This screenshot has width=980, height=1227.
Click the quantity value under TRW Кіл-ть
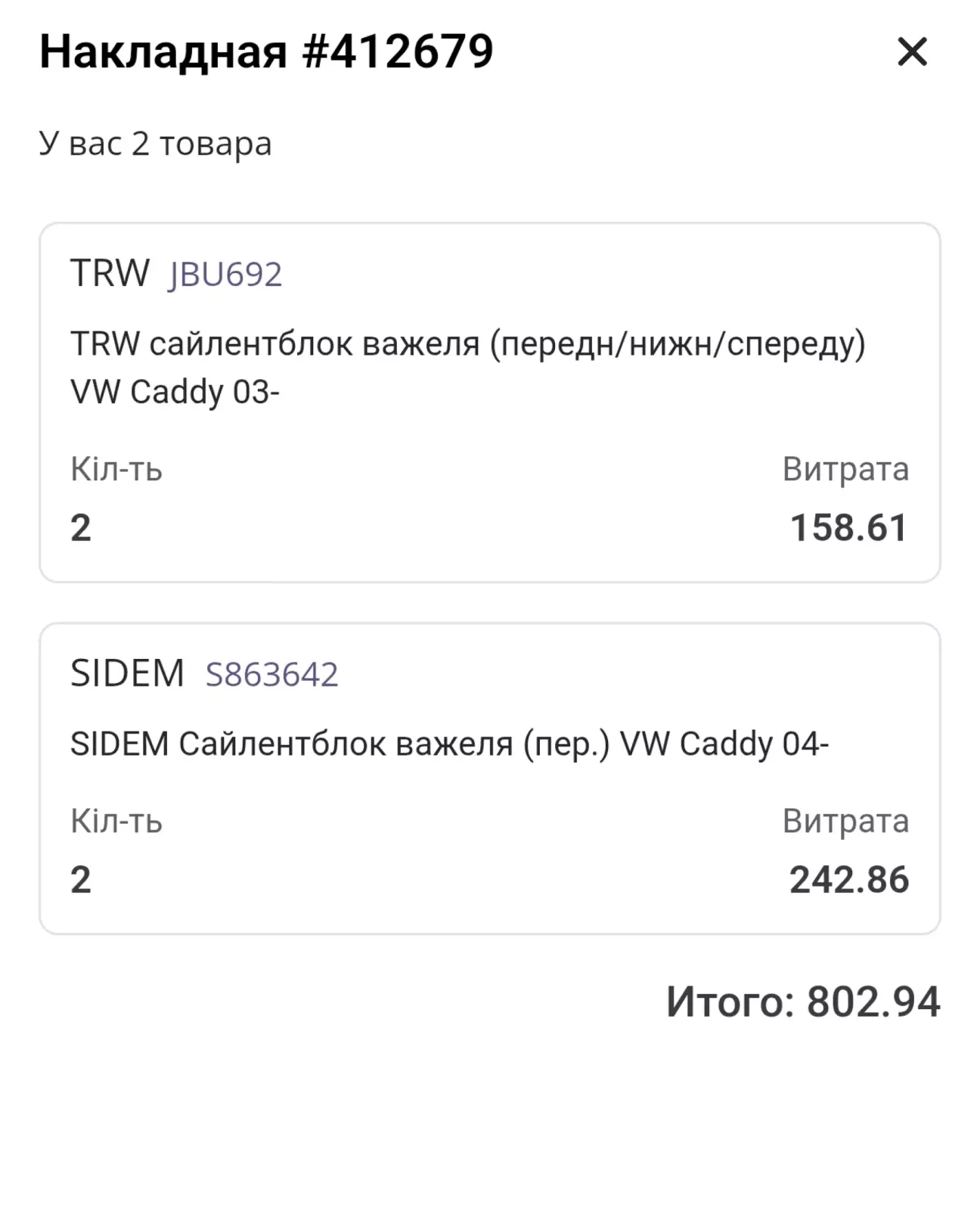coord(81,527)
